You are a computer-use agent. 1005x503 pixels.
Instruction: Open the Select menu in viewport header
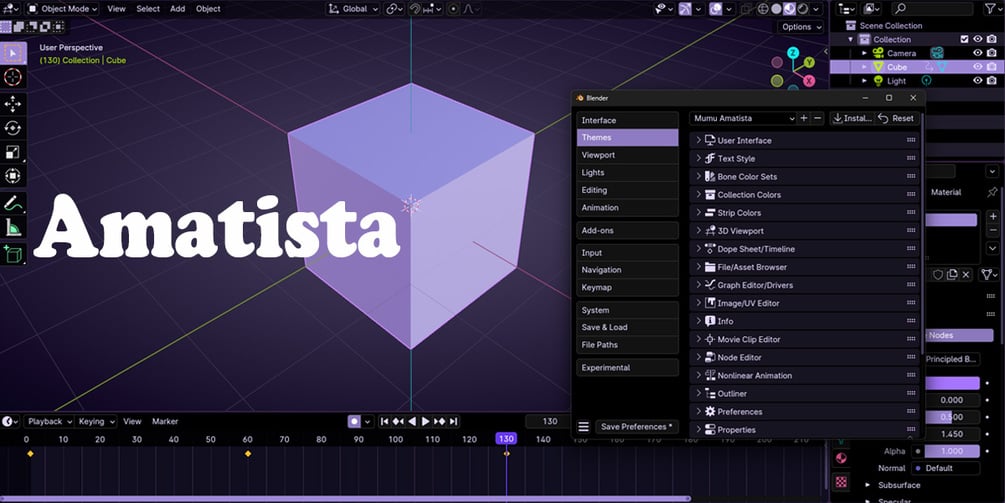(x=148, y=9)
